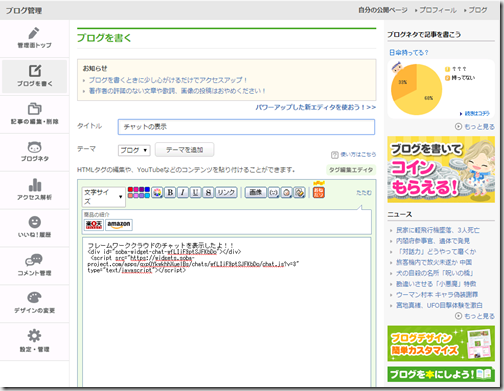Open デザインの変更 palette icon
This screenshot has height=391, width=504.
pyautogui.click(x=34, y=298)
